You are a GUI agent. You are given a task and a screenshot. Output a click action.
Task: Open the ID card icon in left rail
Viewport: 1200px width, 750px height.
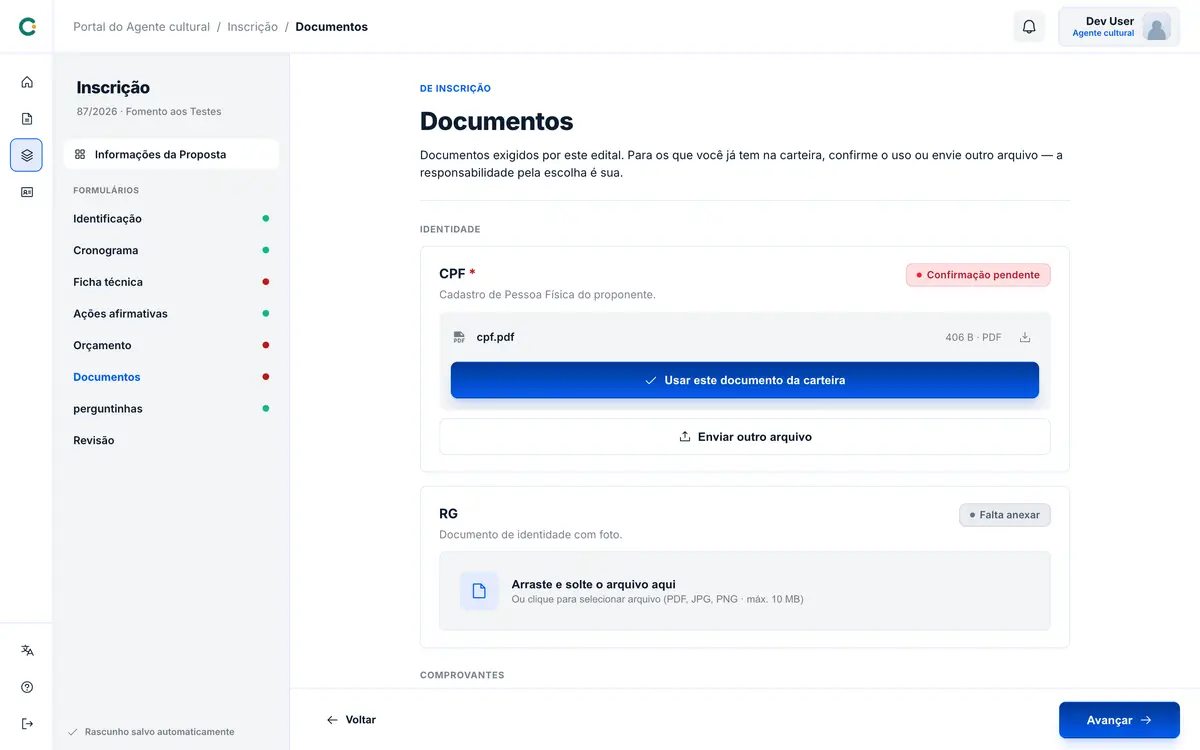coord(27,192)
